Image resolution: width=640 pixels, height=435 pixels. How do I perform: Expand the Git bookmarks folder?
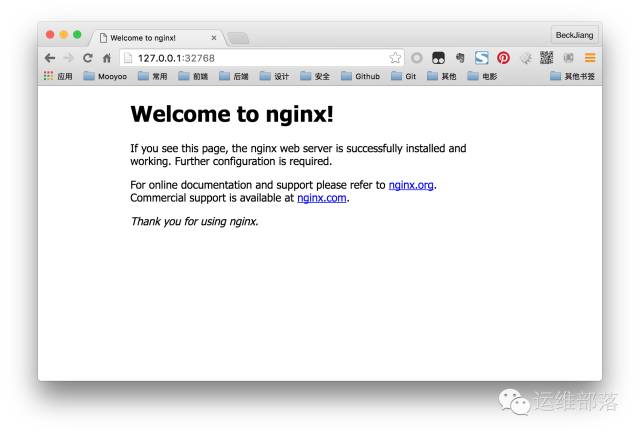(403, 76)
